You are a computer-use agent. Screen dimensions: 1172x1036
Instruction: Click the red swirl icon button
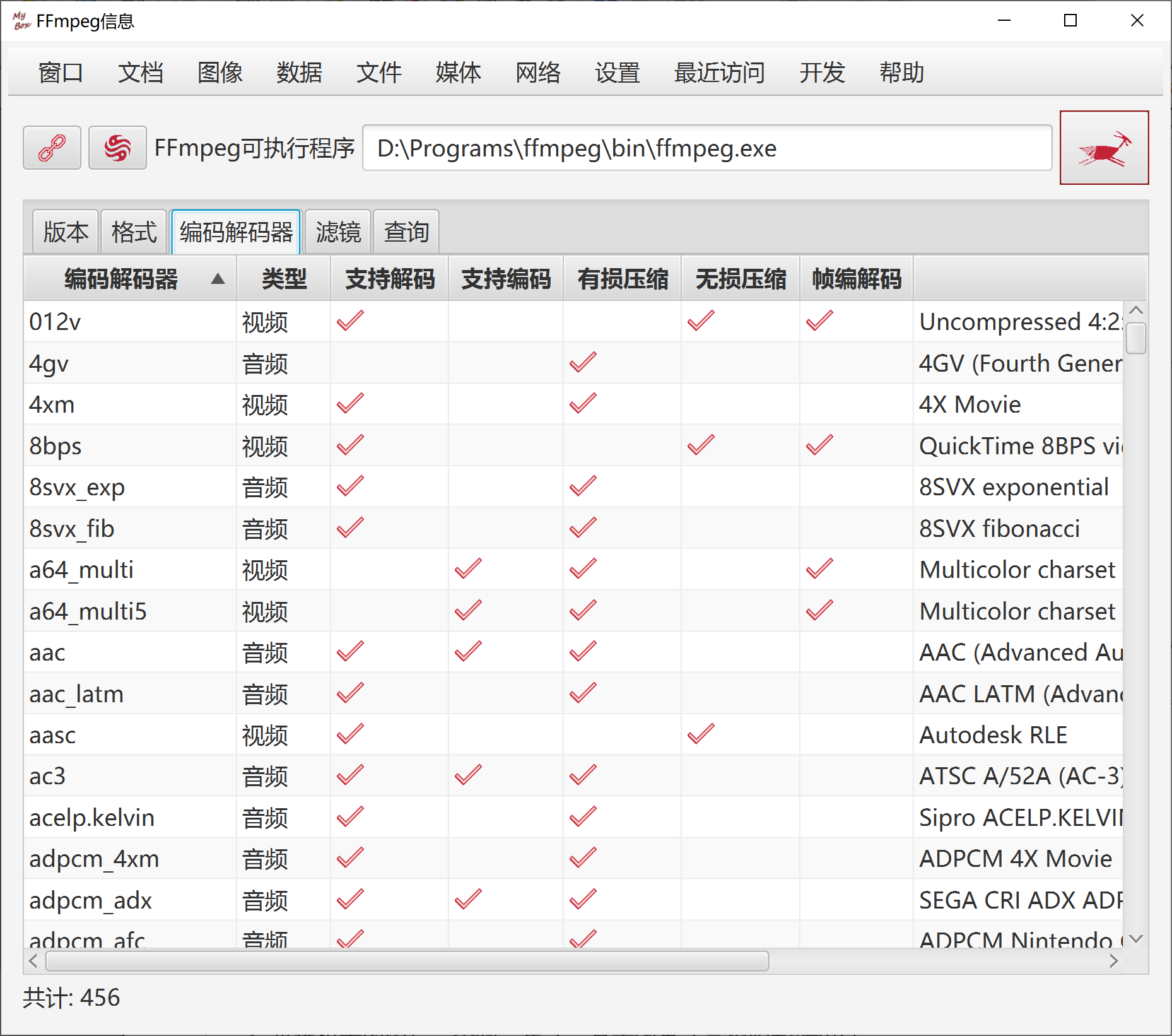click(117, 148)
